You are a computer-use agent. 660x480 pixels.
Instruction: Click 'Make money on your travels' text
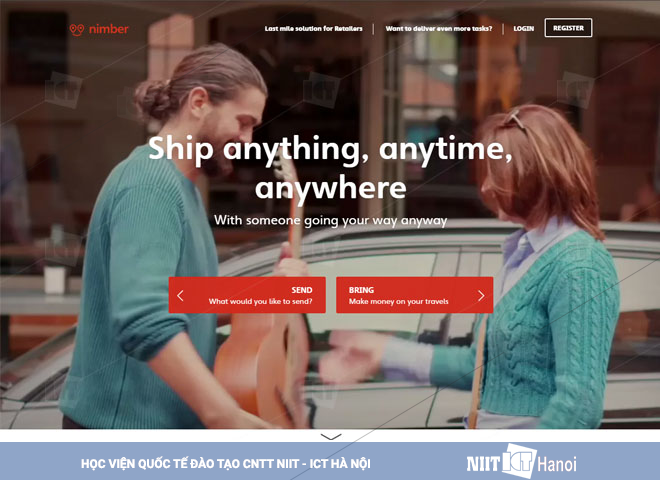tap(399, 301)
